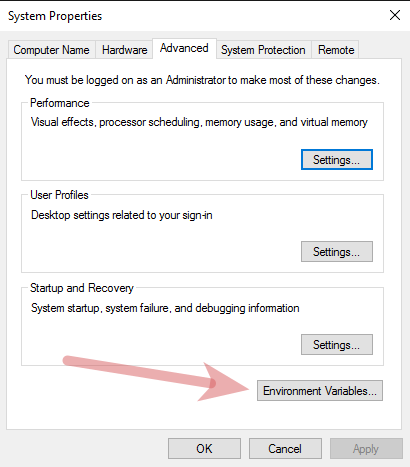The image size is (410, 467).
Task: Click the Startup and Recovery group label
Action: point(82,288)
